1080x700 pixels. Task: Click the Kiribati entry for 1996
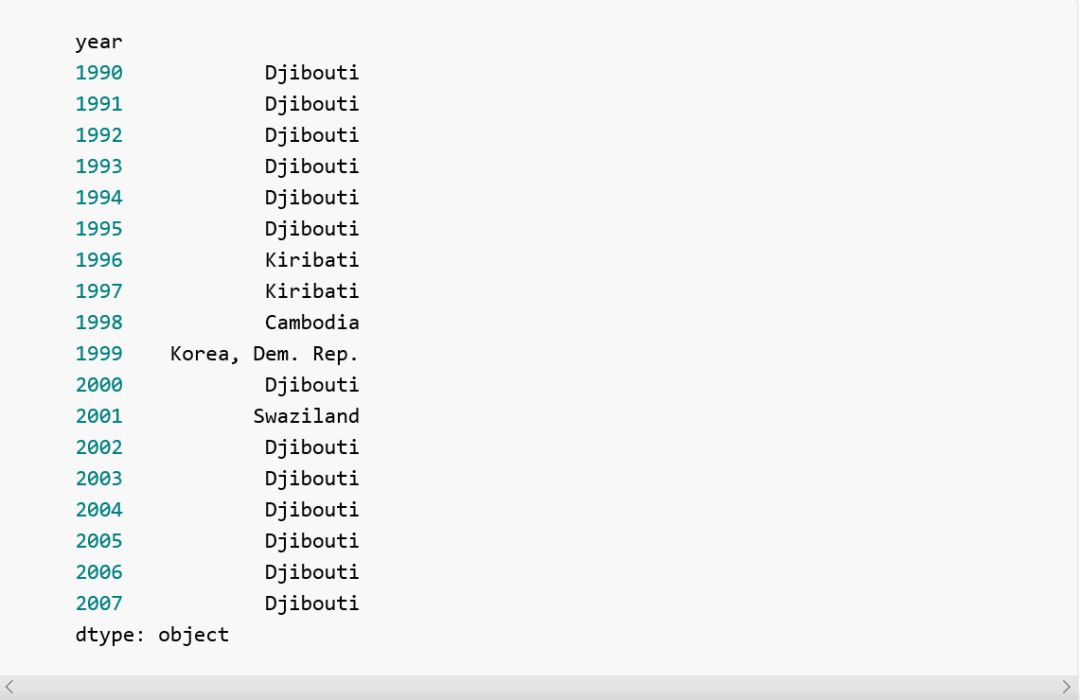click(312, 260)
